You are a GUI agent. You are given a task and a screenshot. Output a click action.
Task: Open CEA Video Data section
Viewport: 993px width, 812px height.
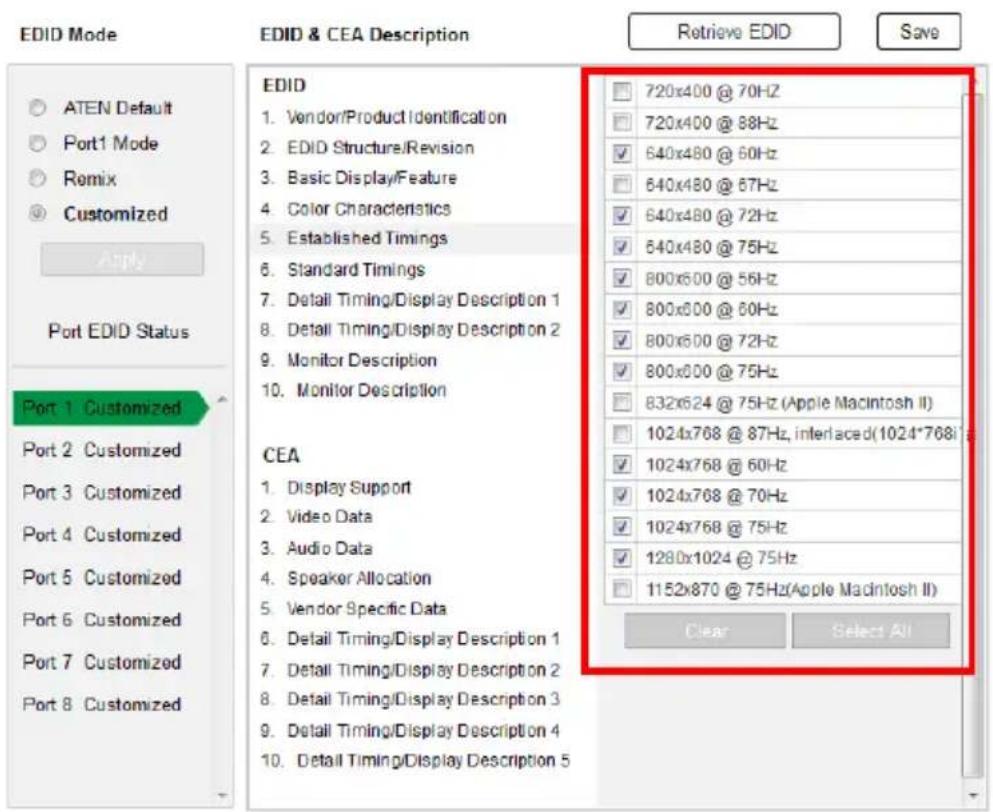coord(316,517)
